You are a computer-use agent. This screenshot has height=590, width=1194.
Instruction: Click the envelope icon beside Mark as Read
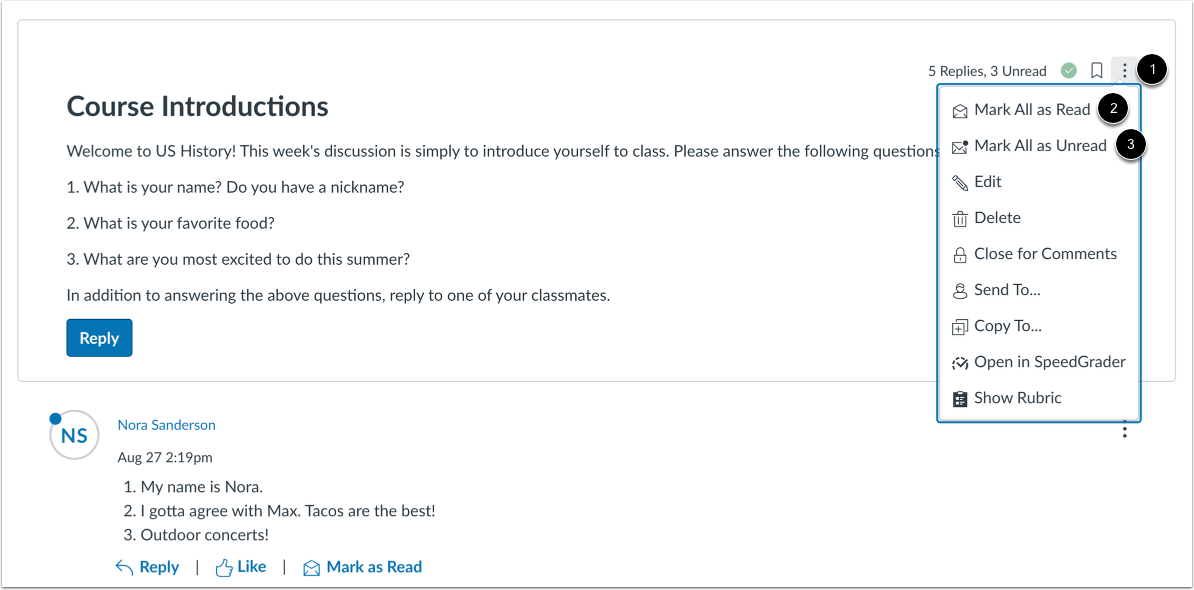(313, 566)
